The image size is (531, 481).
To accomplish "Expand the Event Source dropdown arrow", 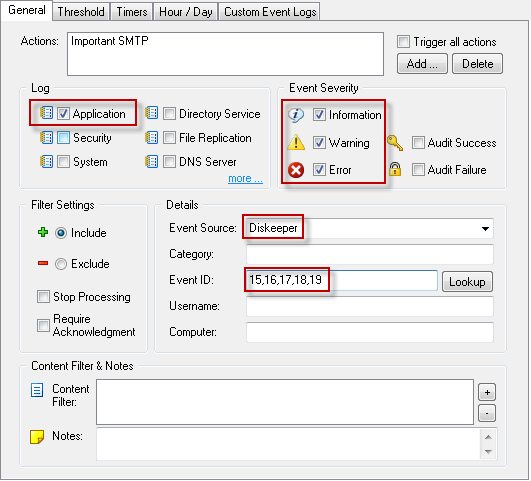I will (x=485, y=229).
